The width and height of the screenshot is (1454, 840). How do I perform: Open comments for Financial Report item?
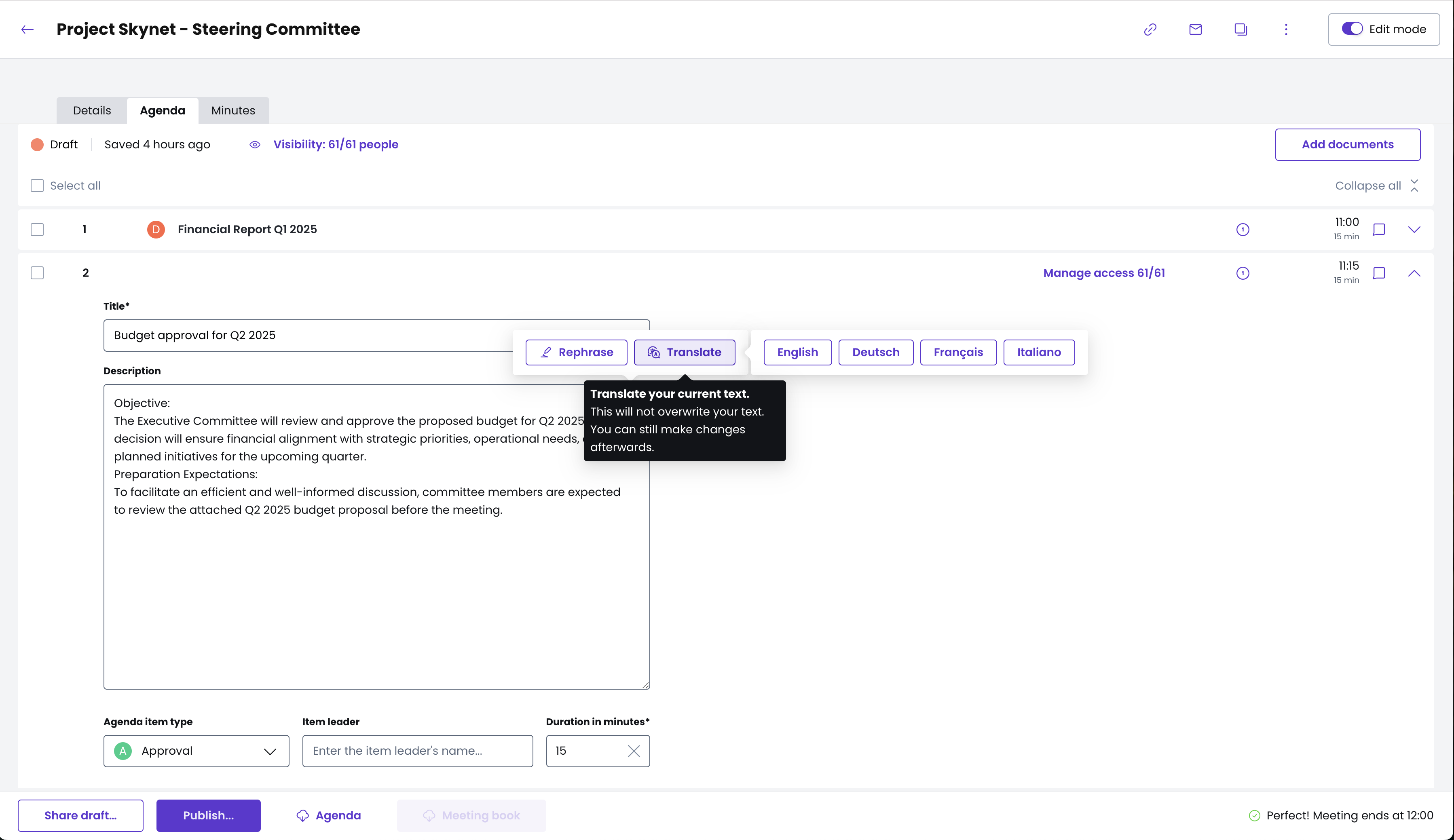(x=1379, y=230)
